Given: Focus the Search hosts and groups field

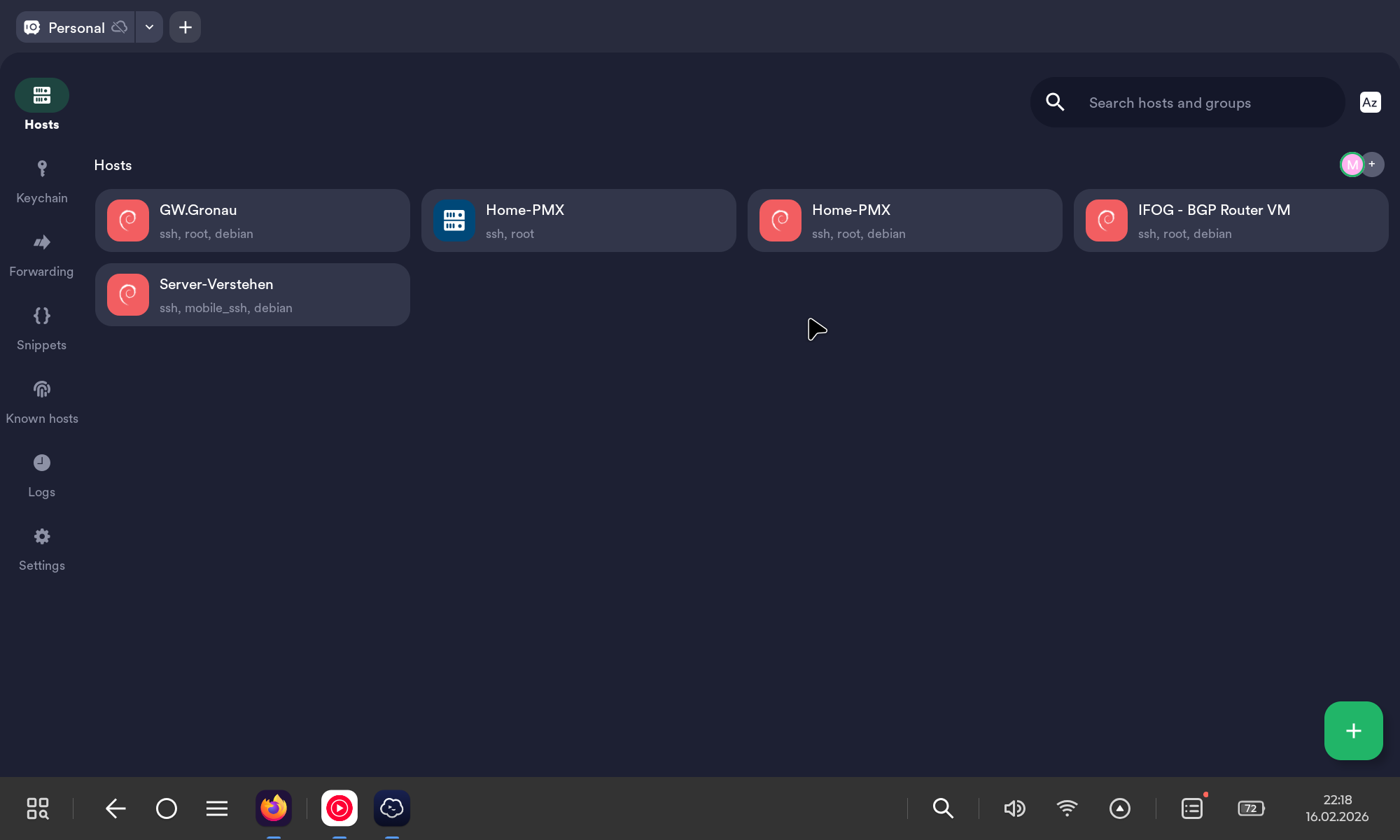Looking at the screenshot, I should [1204, 103].
